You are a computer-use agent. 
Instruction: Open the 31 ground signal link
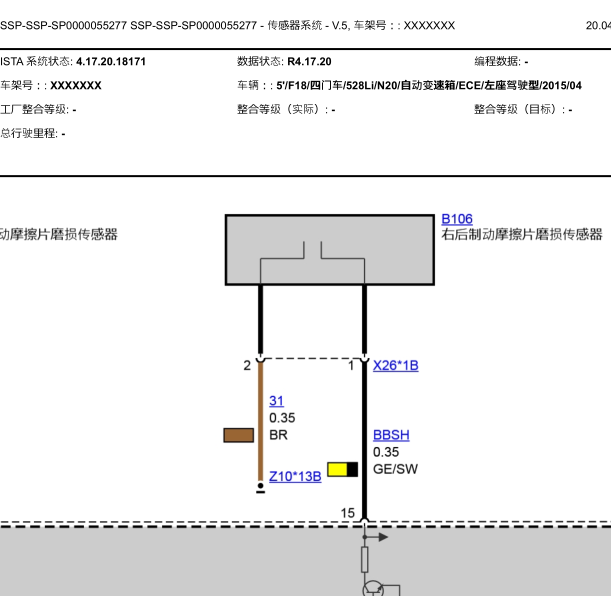(x=276, y=400)
